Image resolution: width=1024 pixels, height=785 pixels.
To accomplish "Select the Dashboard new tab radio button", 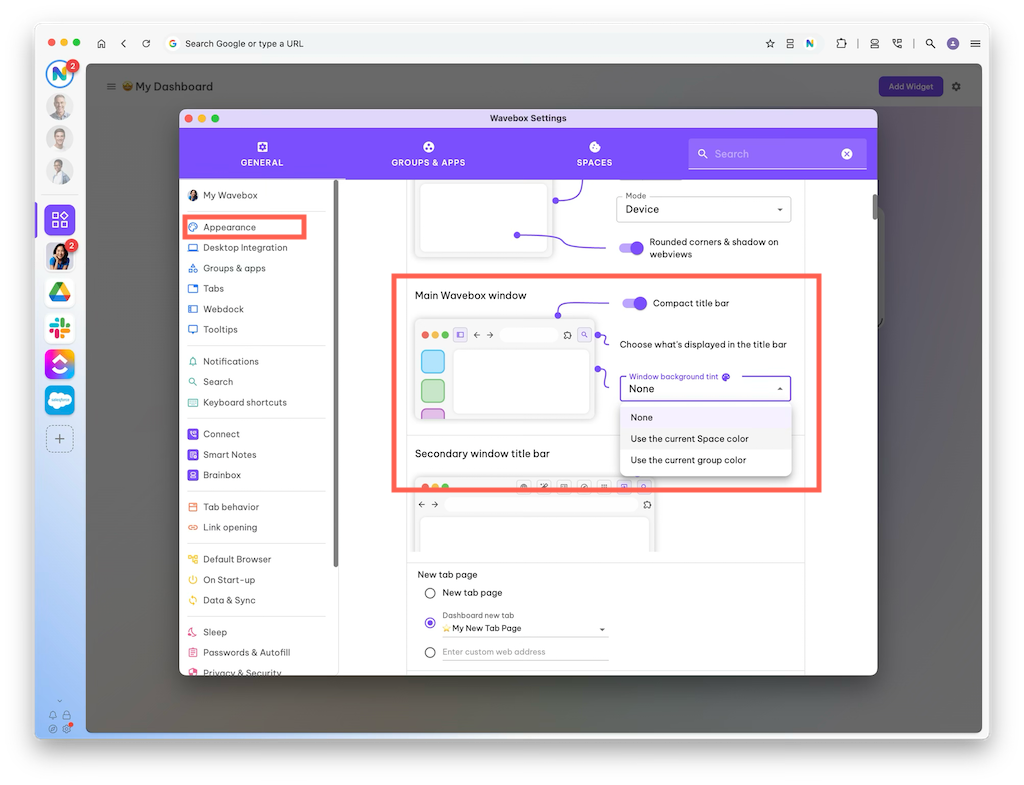I will pos(430,623).
